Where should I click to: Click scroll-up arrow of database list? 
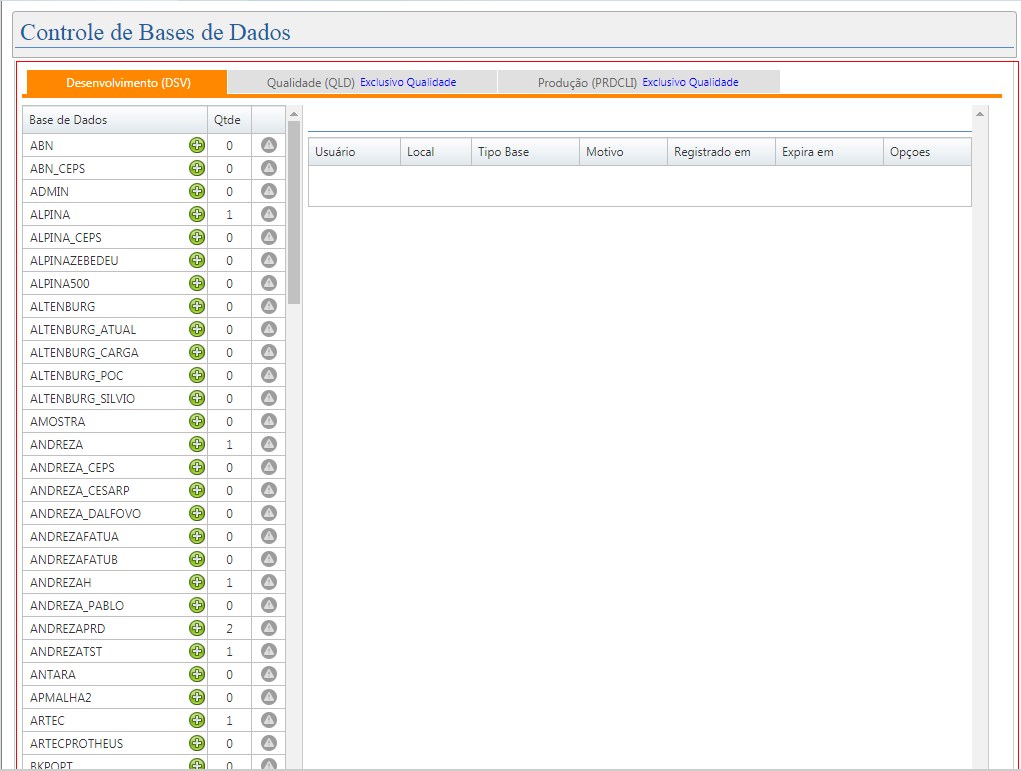(294, 113)
